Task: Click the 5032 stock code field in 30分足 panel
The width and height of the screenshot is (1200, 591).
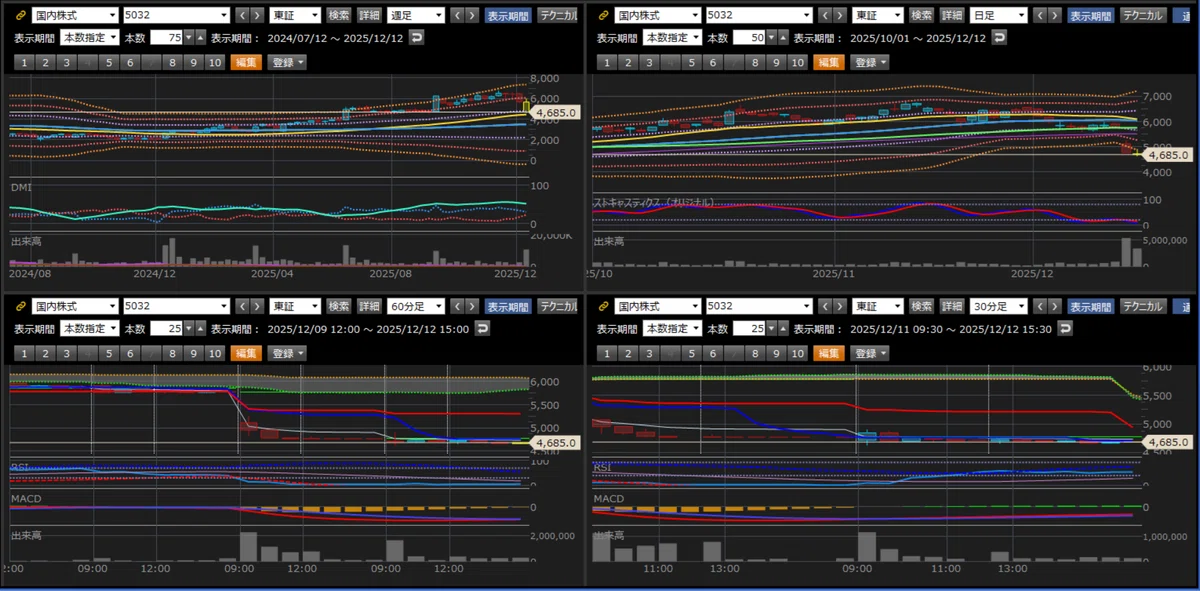Action: 758,307
